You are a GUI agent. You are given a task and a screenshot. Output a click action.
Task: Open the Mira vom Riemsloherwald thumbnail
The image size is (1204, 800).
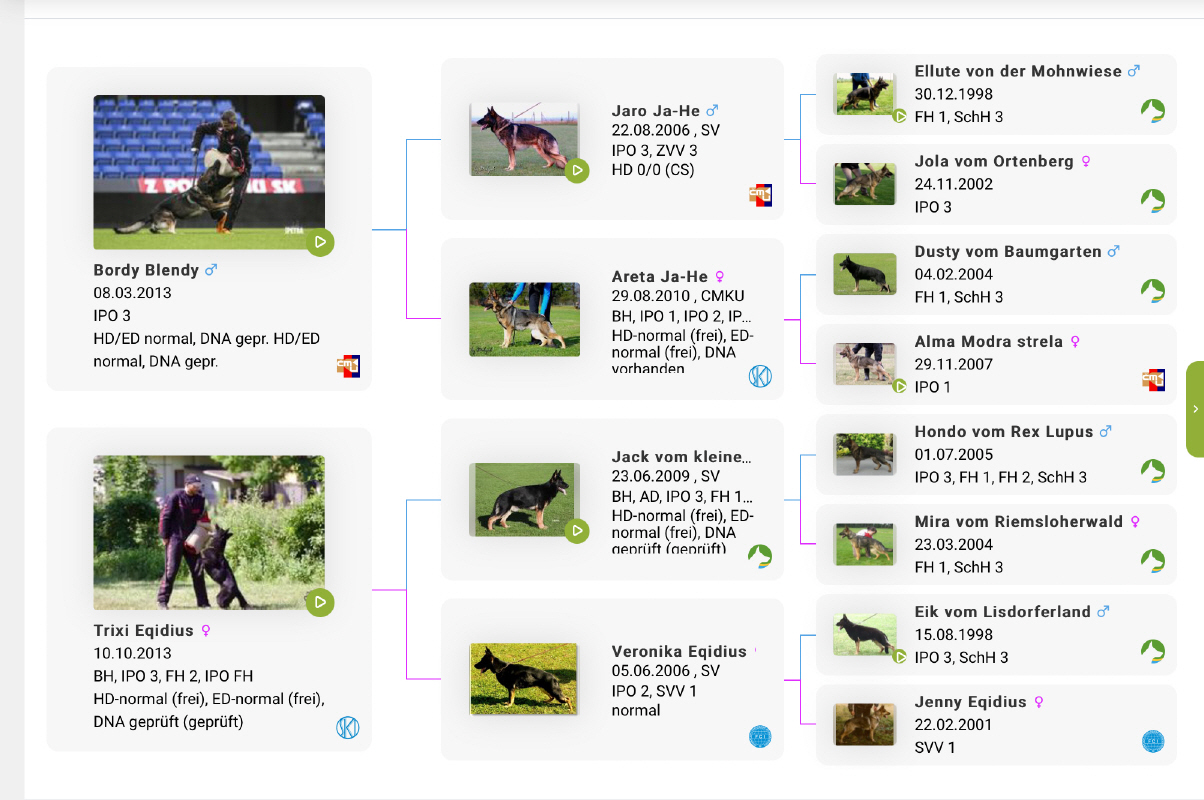click(865, 544)
